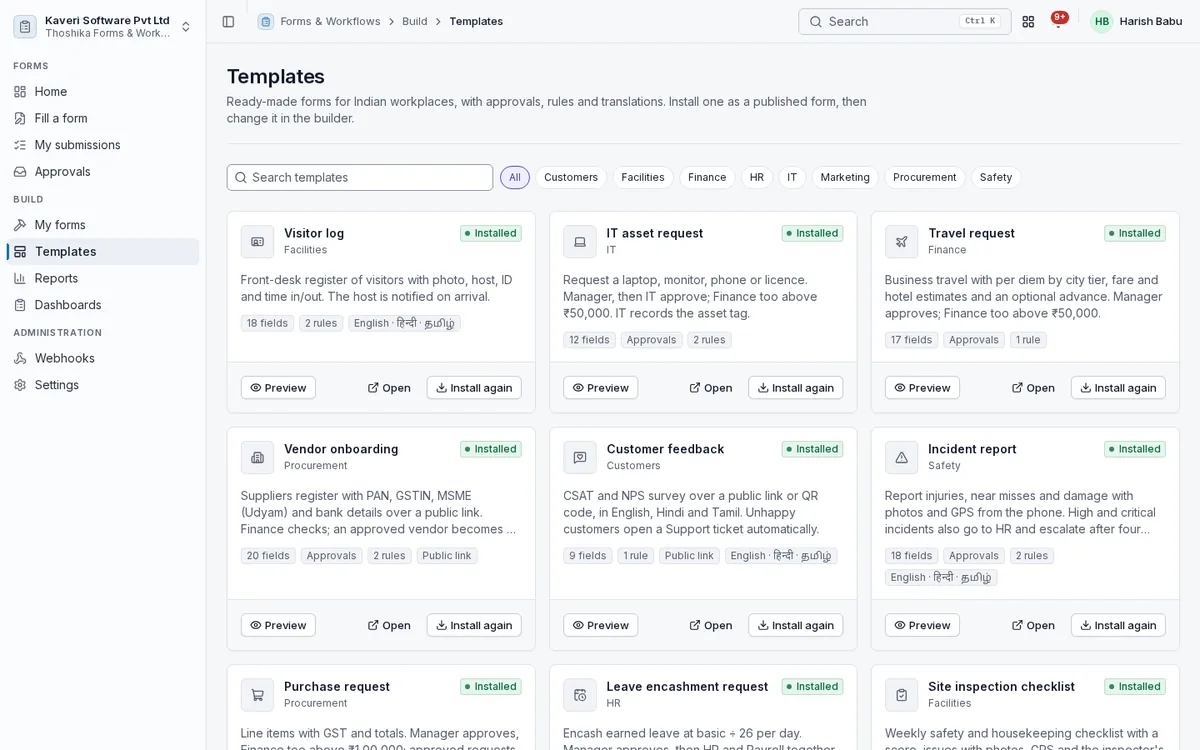Open the apps grid icon in header

tap(1028, 21)
